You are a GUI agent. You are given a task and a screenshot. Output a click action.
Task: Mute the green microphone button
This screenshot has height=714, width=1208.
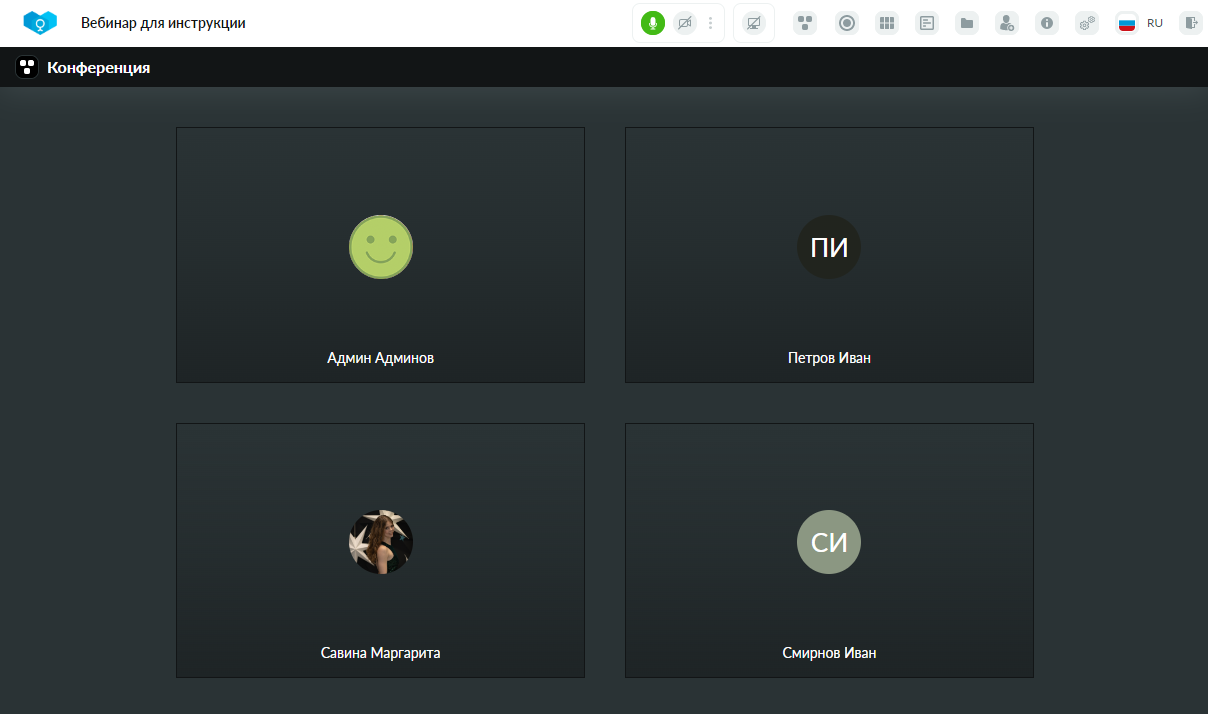coord(653,23)
